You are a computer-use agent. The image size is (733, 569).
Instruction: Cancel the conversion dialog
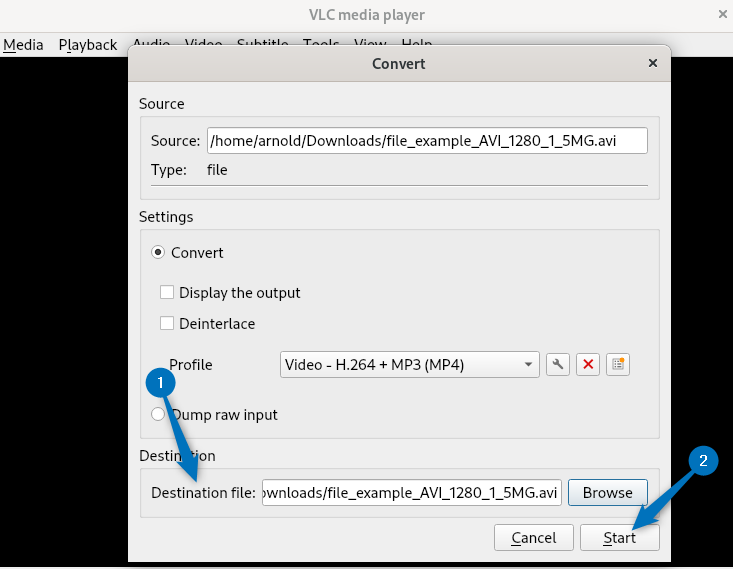[533, 538]
